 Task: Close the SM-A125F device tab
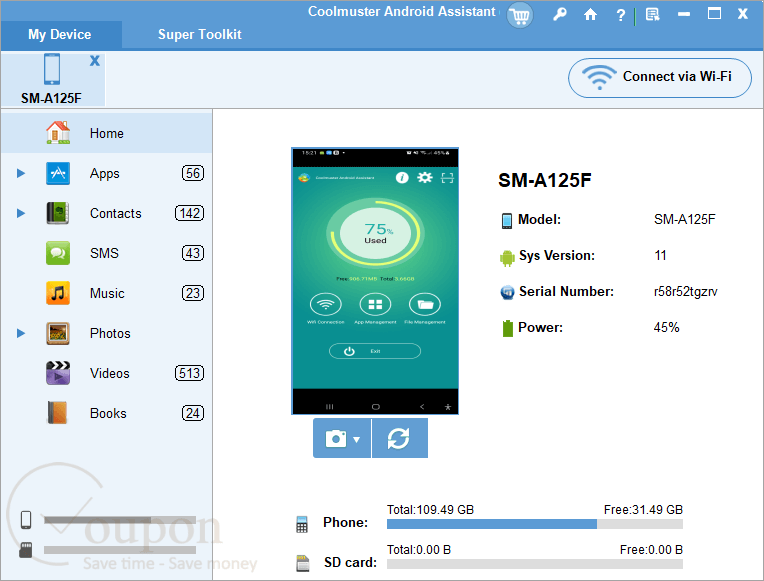coord(95,60)
